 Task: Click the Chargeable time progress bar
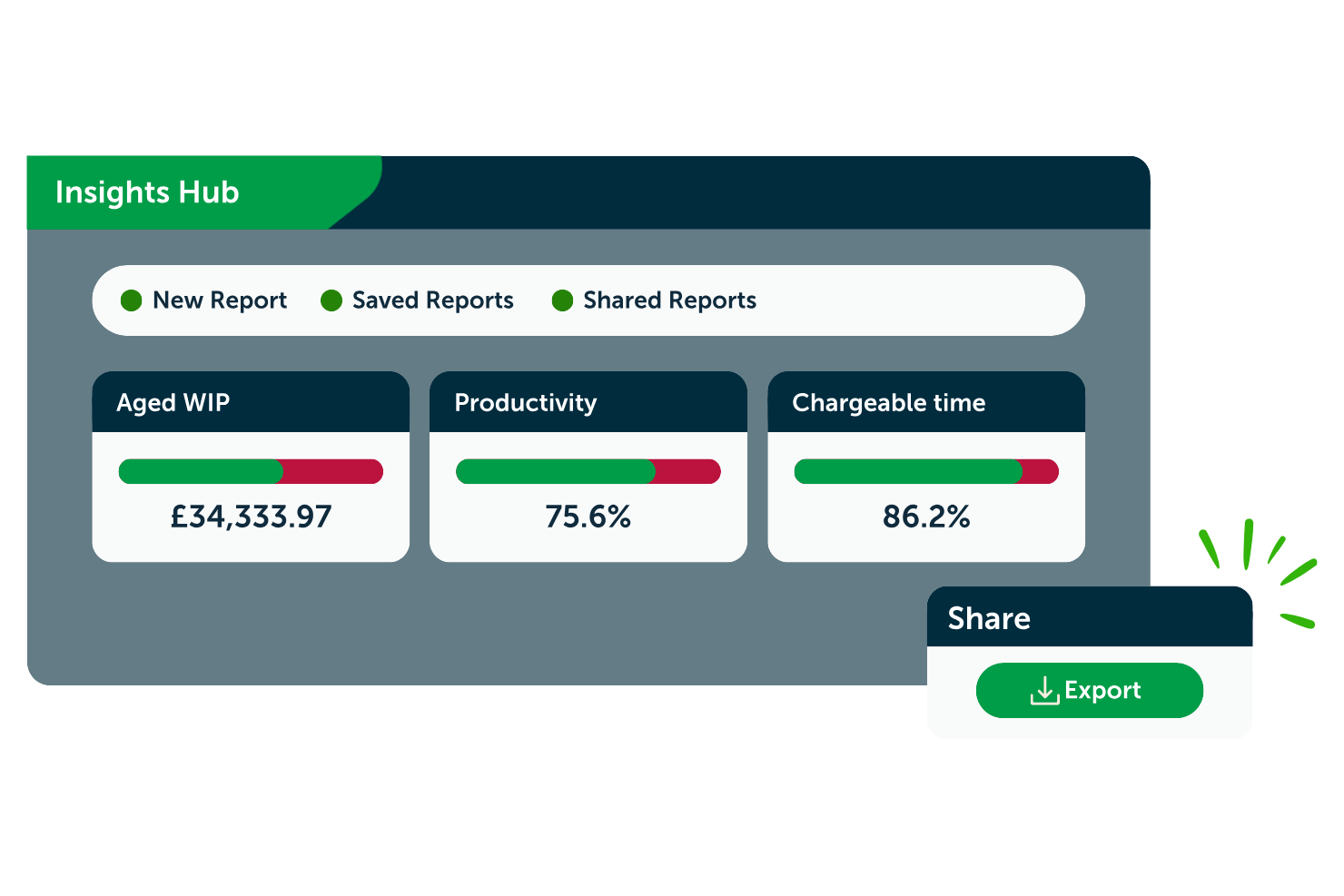925,471
